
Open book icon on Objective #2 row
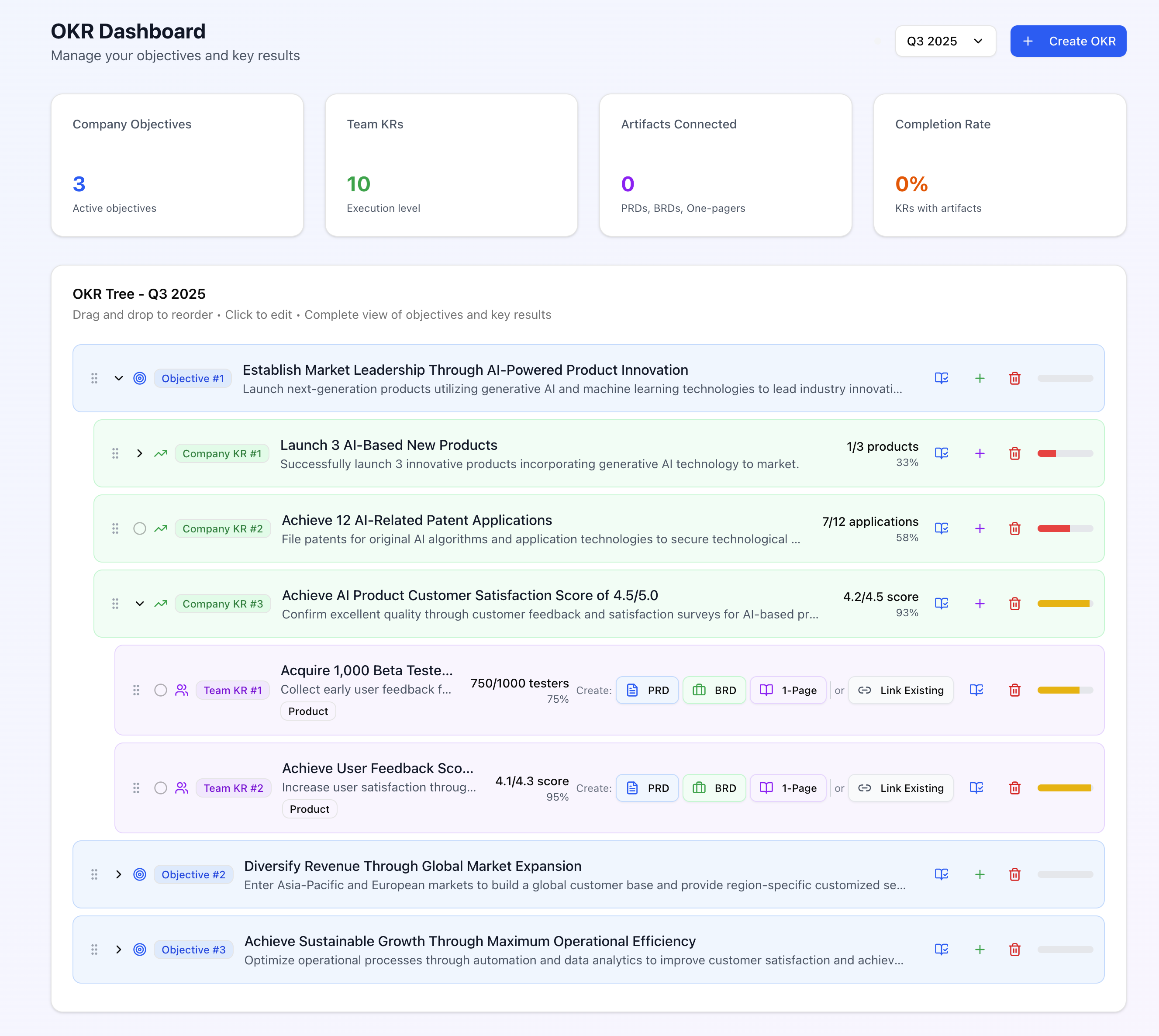[941, 874]
